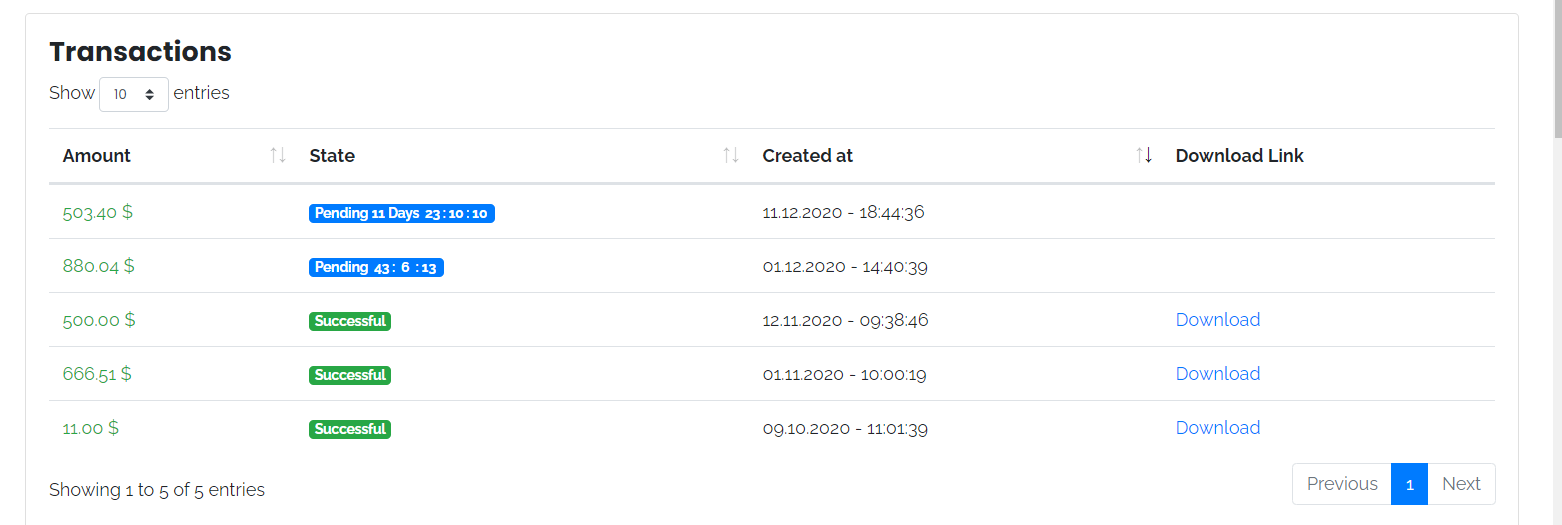
Task: Go to the Next page
Action: pos(1461,484)
